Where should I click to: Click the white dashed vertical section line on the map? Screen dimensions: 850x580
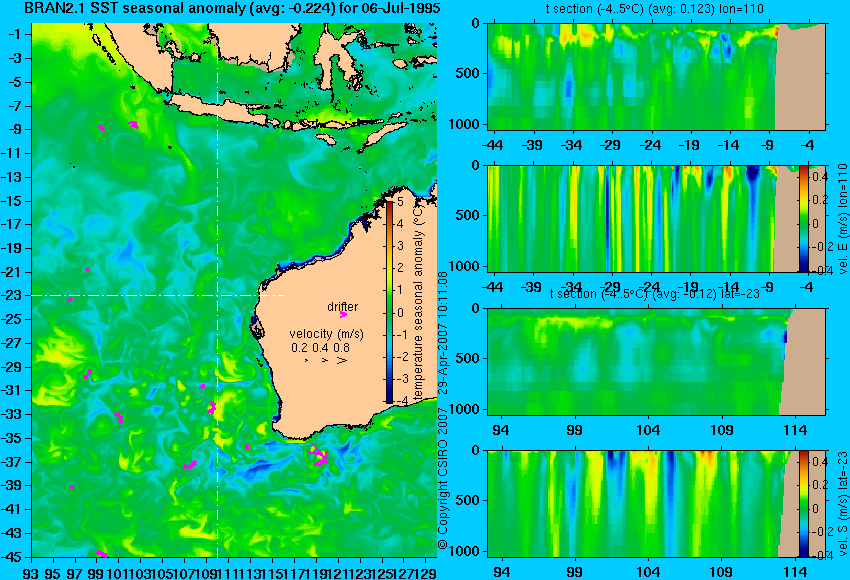point(217,290)
